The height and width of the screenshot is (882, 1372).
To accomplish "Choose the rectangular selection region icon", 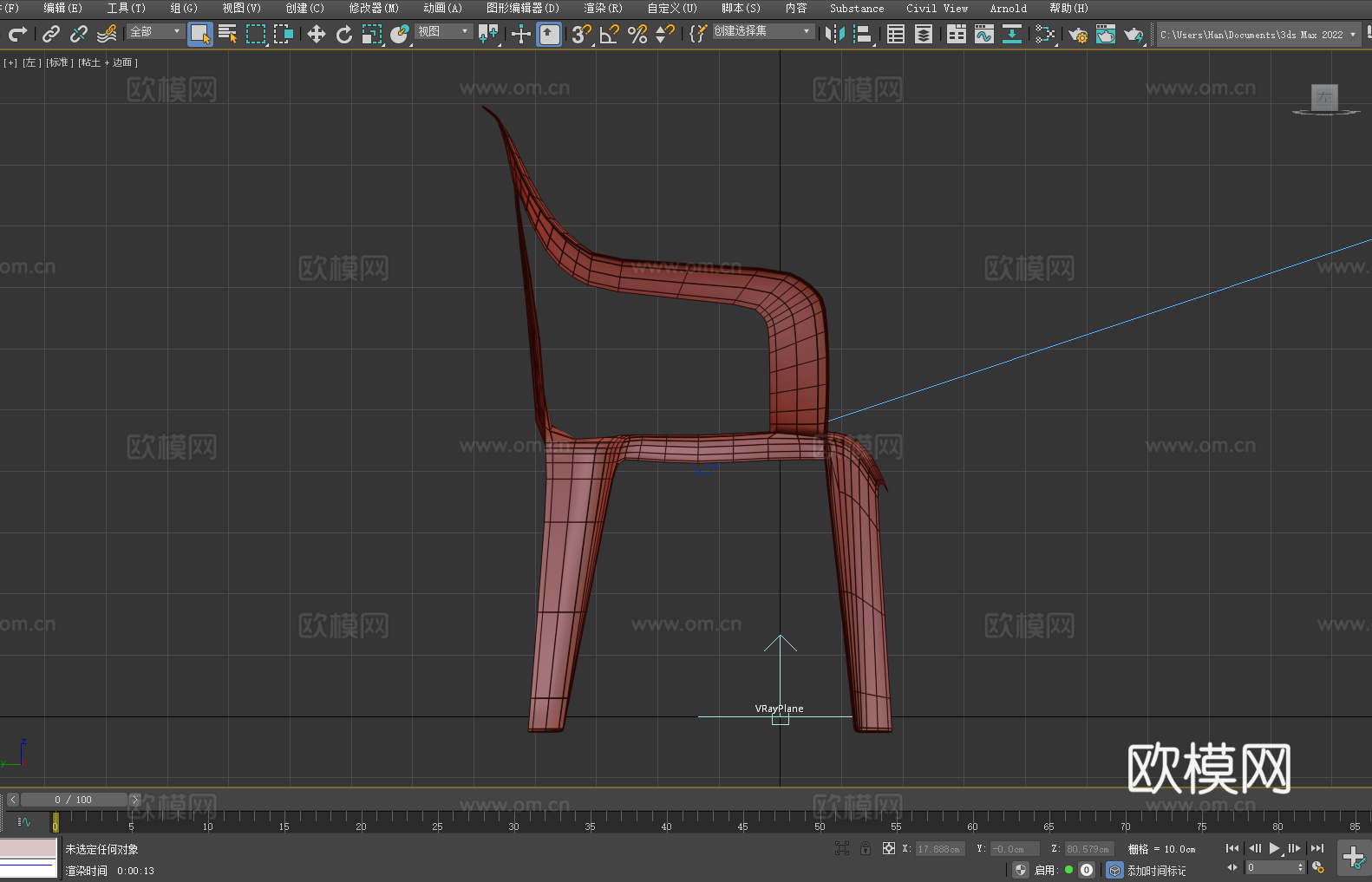I will click(256, 34).
